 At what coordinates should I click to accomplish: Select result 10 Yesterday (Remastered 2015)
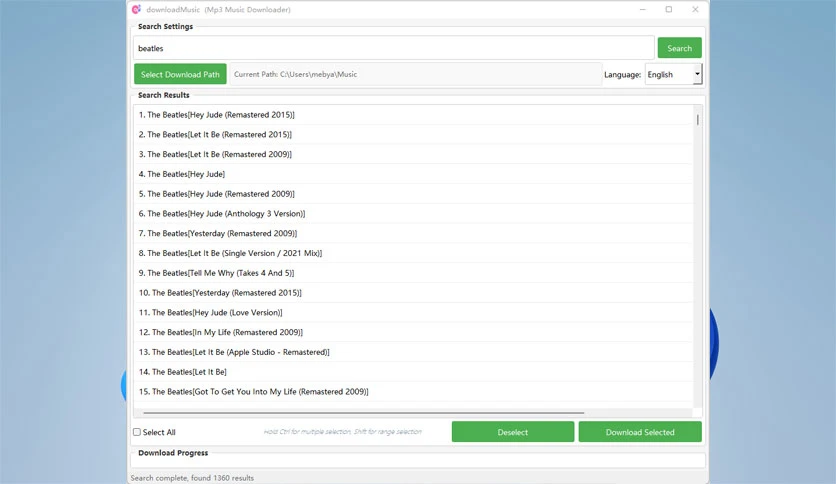tap(413, 292)
